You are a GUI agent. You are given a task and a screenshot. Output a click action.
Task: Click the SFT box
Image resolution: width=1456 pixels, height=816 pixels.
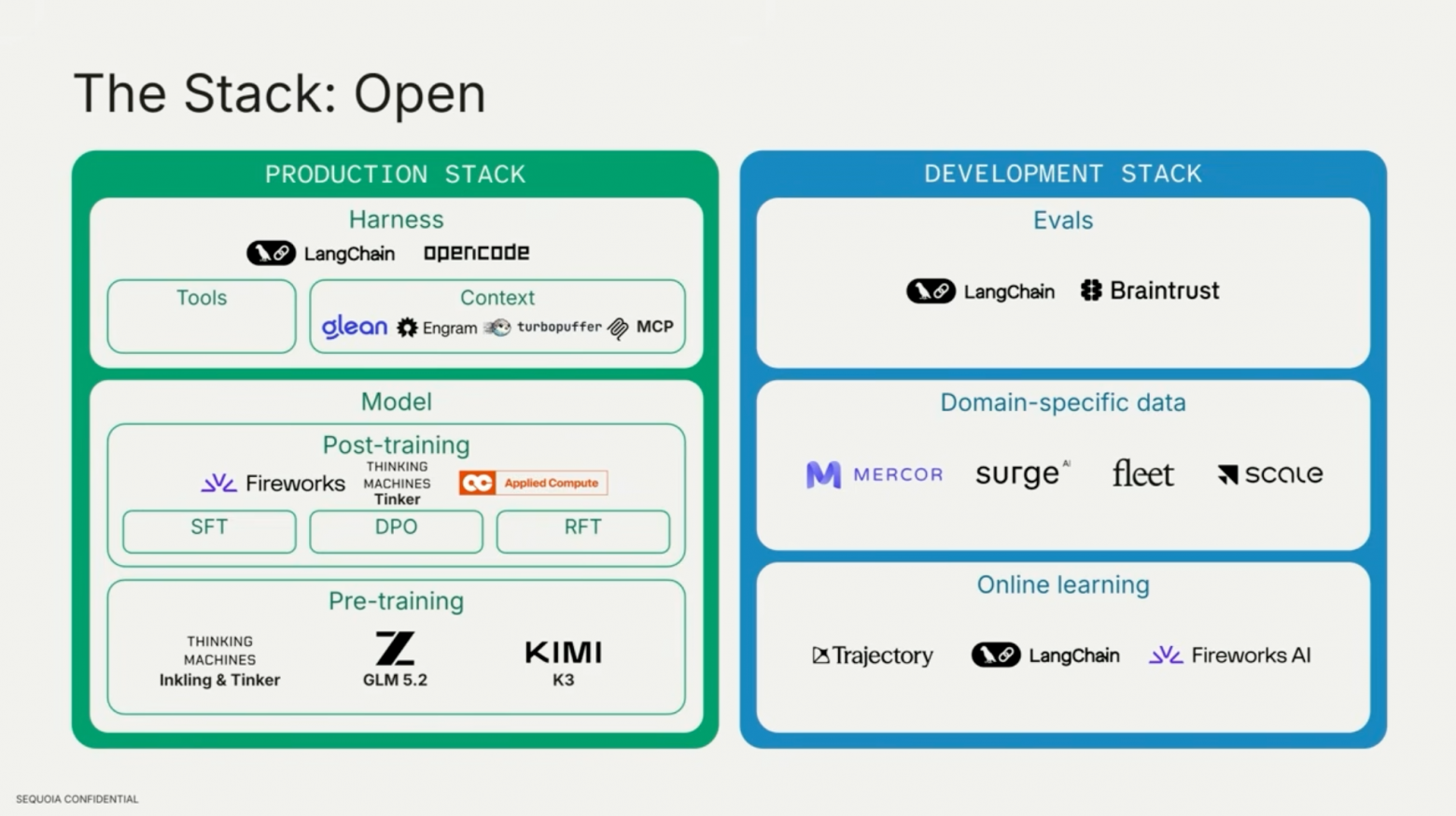pyautogui.click(x=209, y=531)
